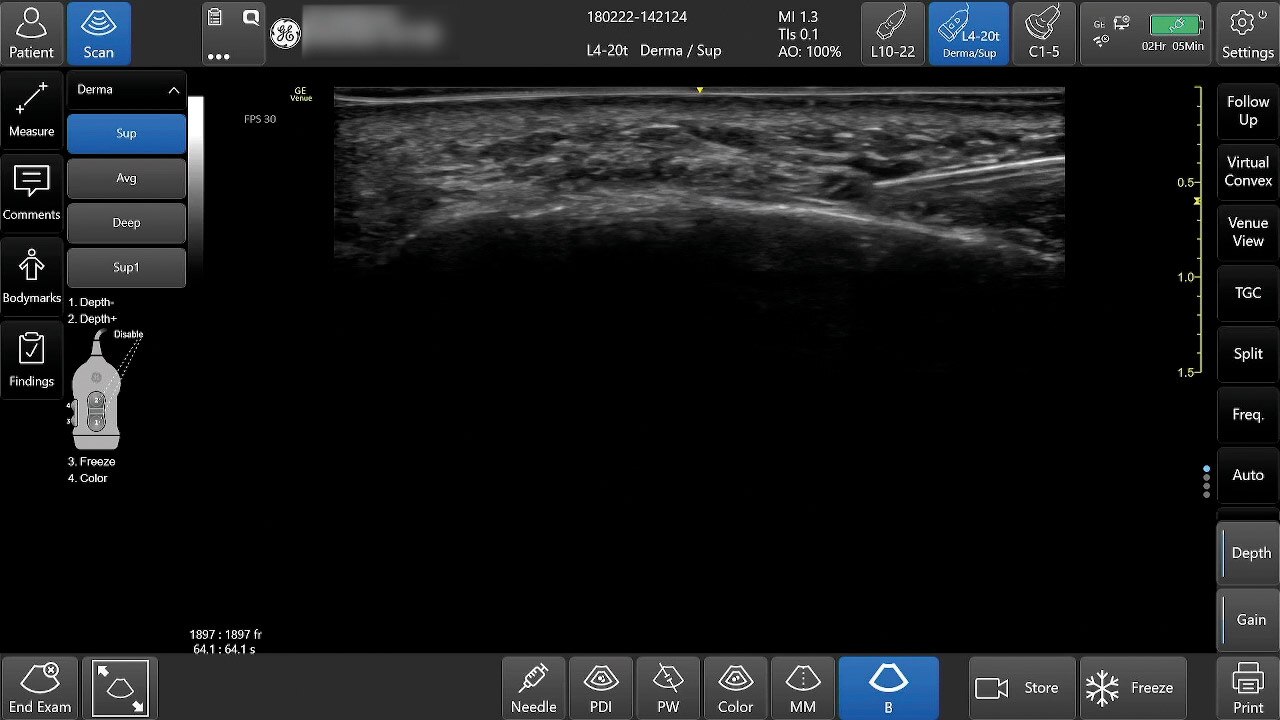Collapse the Derma preset dropdown
1280x720 pixels.
coord(173,90)
